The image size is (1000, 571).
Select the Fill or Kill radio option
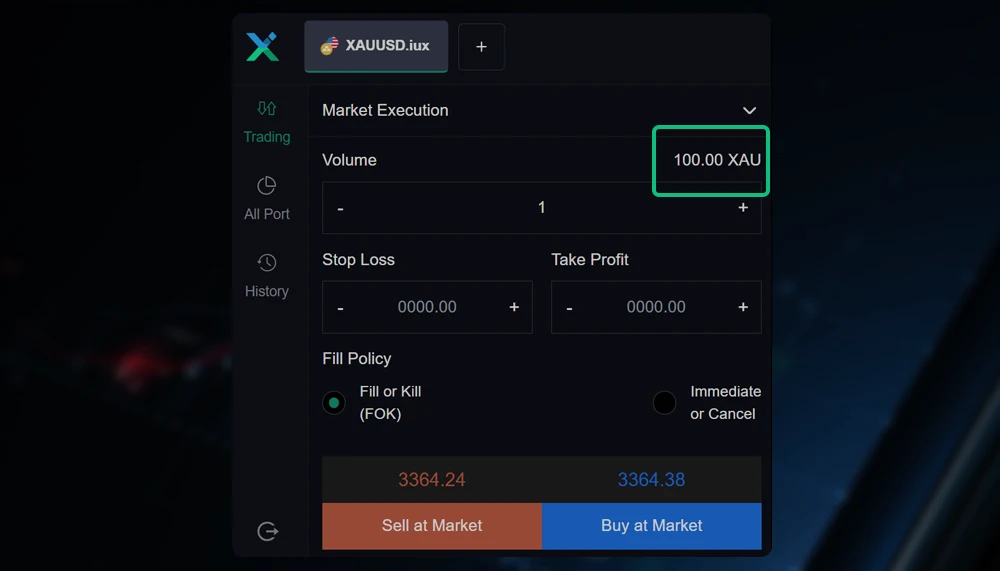click(x=334, y=403)
